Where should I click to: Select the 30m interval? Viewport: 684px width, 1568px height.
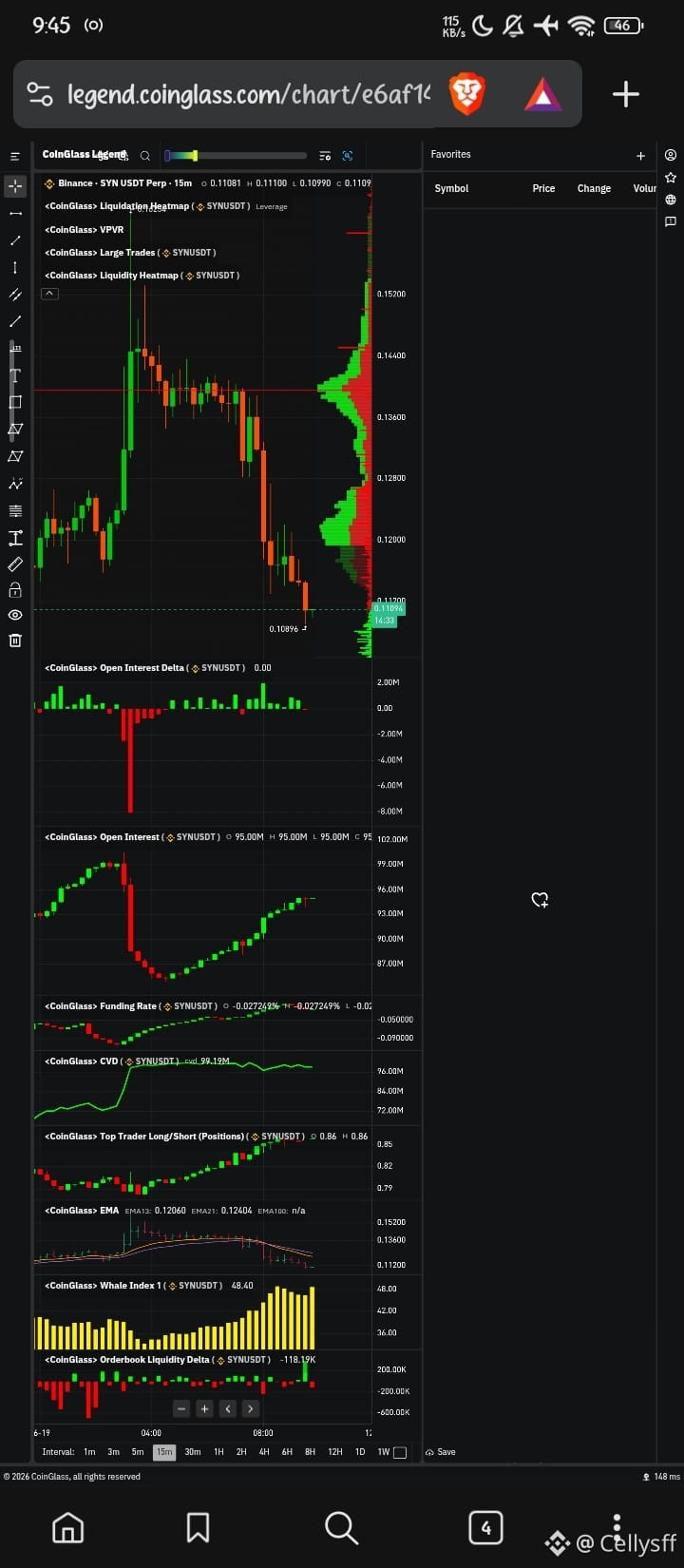click(193, 1452)
